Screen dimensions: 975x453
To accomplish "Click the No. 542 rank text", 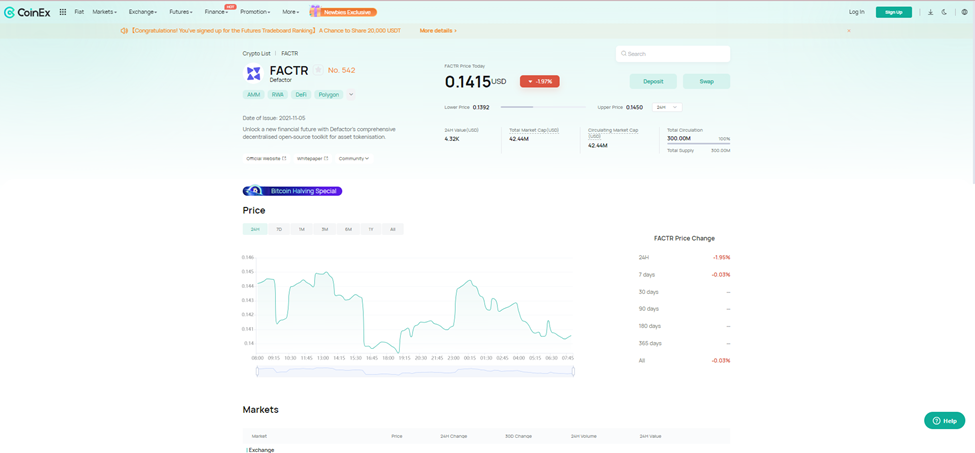I will (341, 70).
